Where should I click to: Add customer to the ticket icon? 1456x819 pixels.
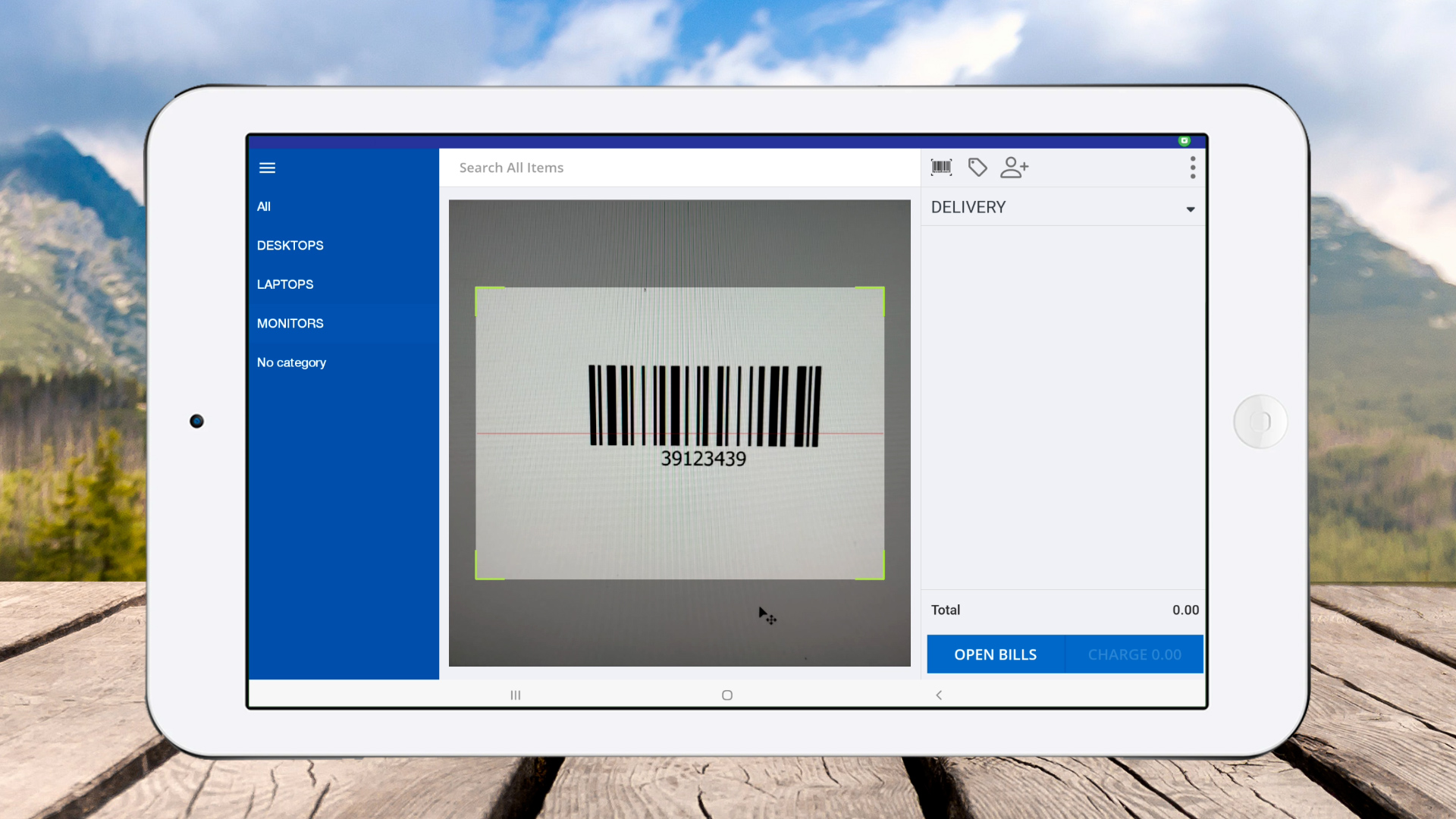1014,168
